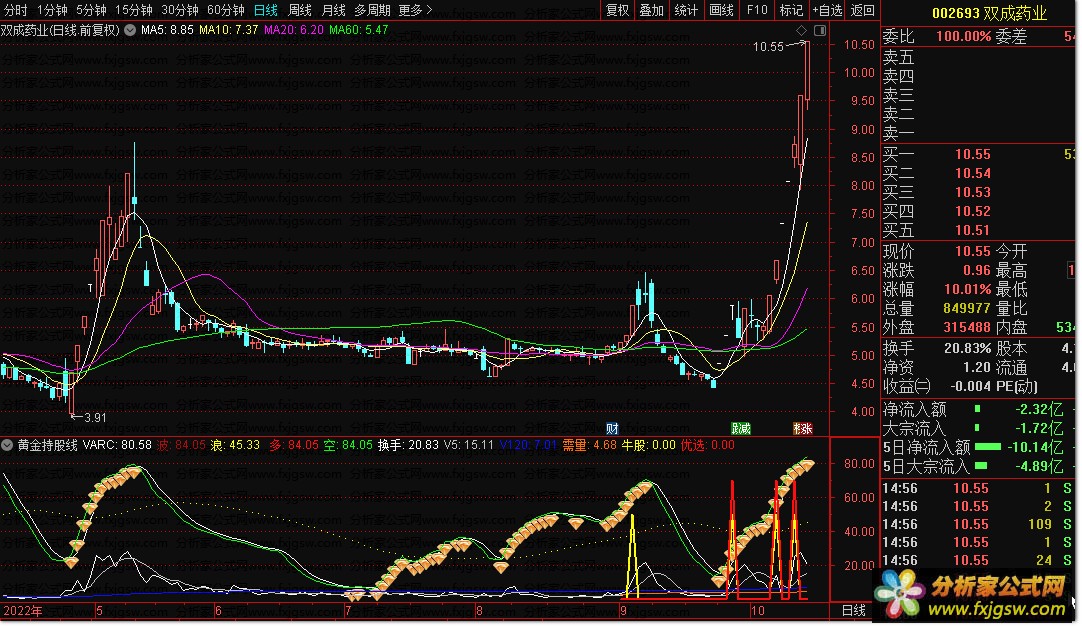Screen dimensions: 1082x626
Task: Click the bottom-right 日线 period label
Action: pyautogui.click(x=854, y=611)
